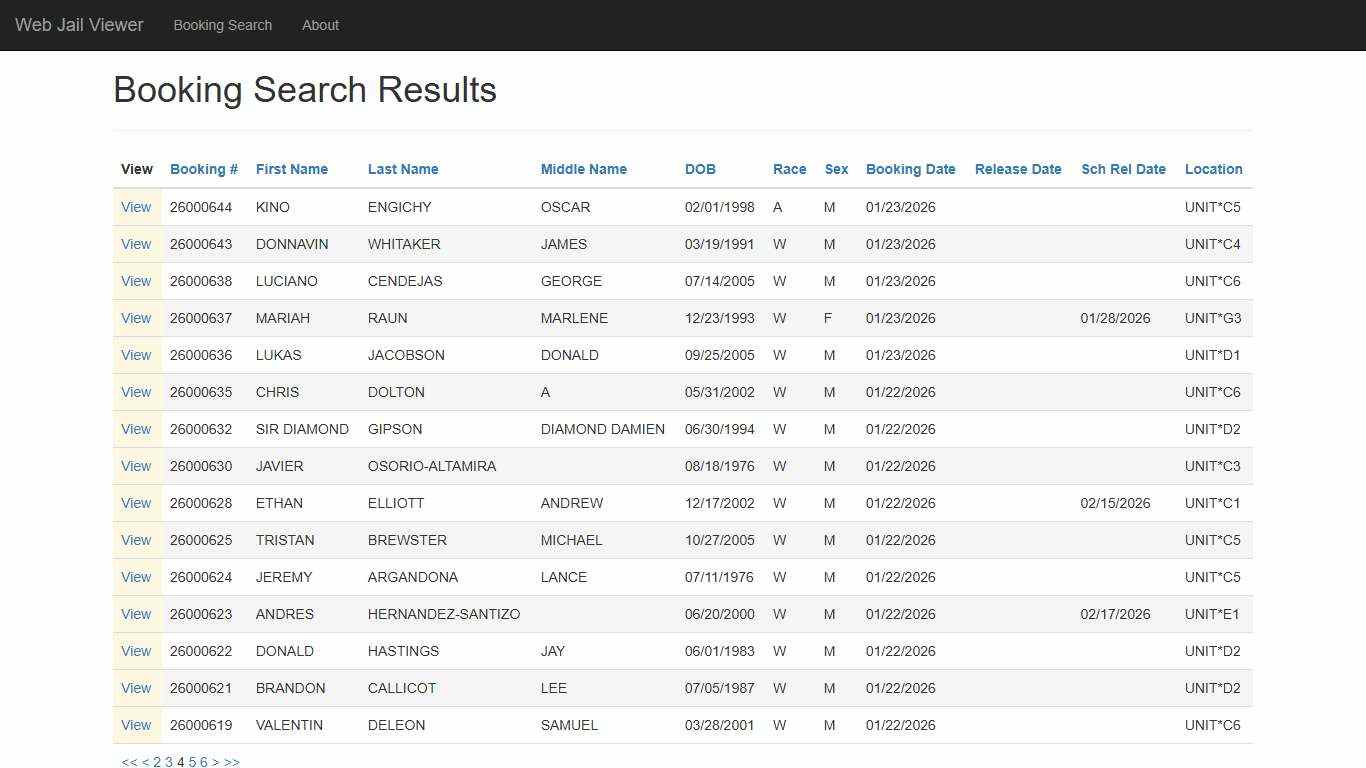
Task: View booking 26000644 for KINO ENGICHY
Action: 136,207
